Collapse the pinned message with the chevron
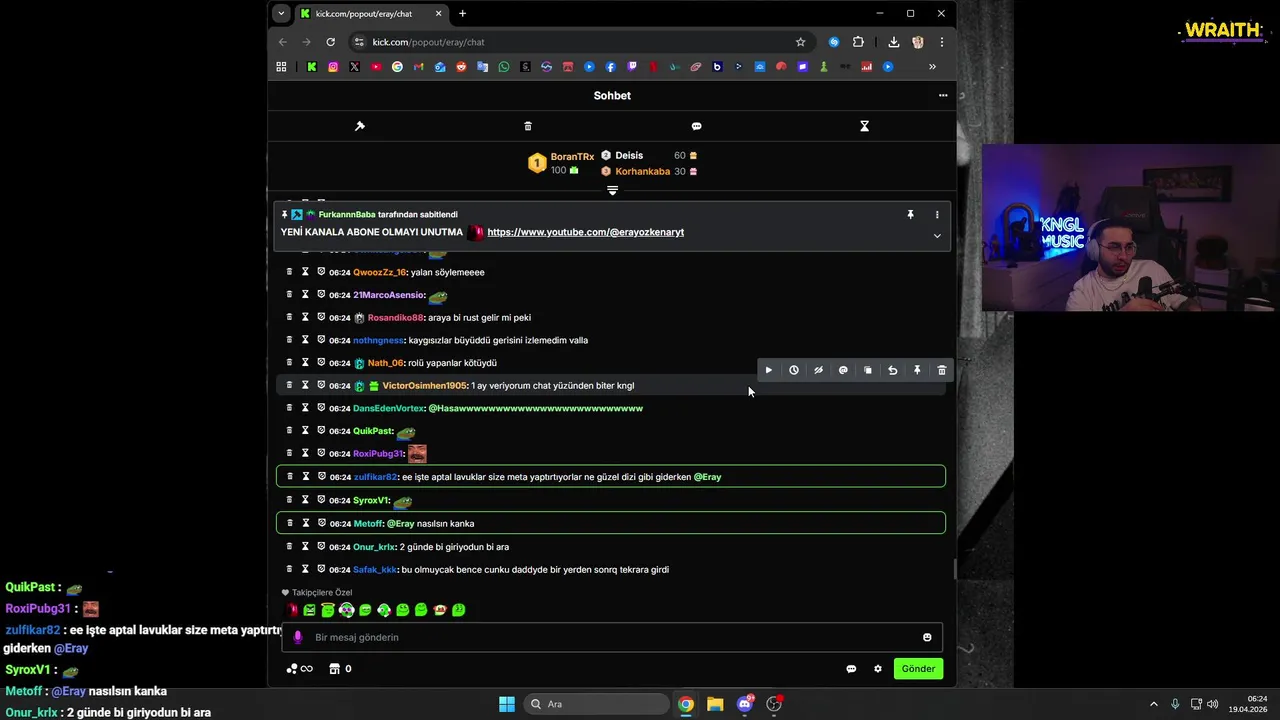 pos(937,236)
